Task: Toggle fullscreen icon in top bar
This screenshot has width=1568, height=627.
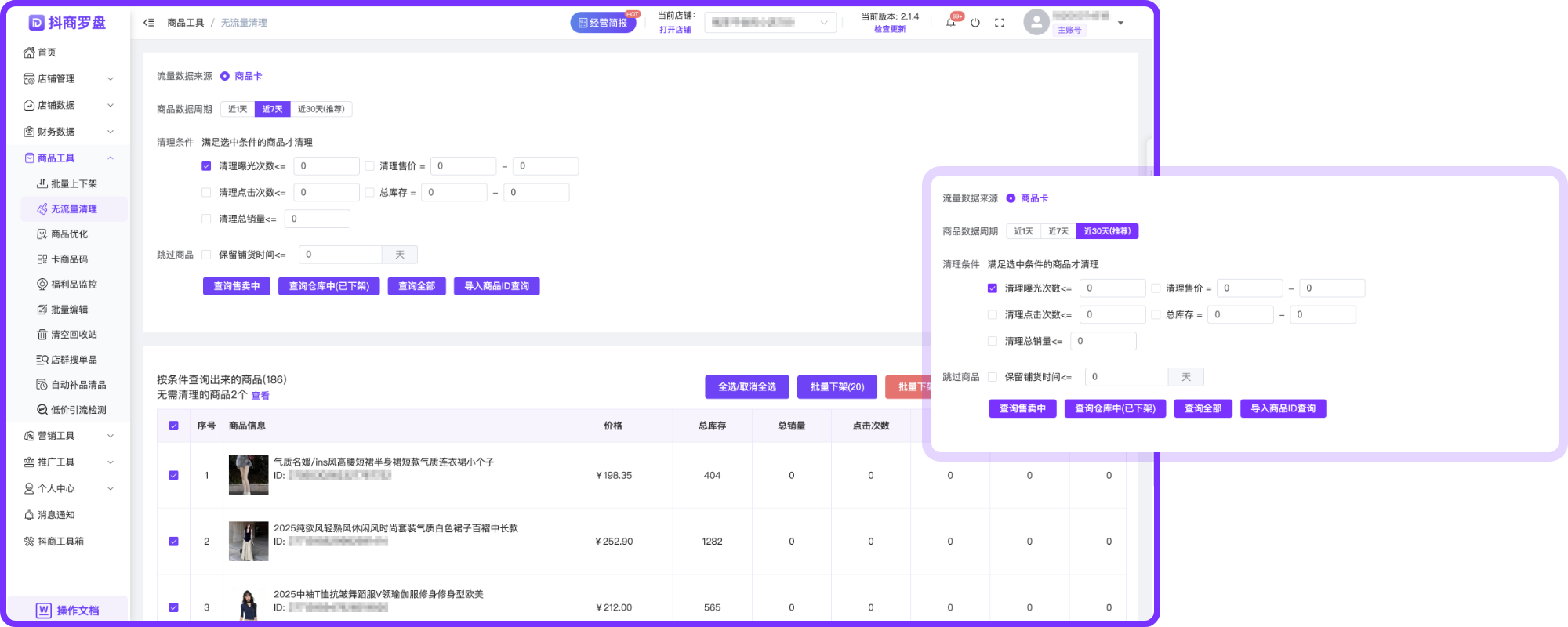Action: coord(1000,23)
